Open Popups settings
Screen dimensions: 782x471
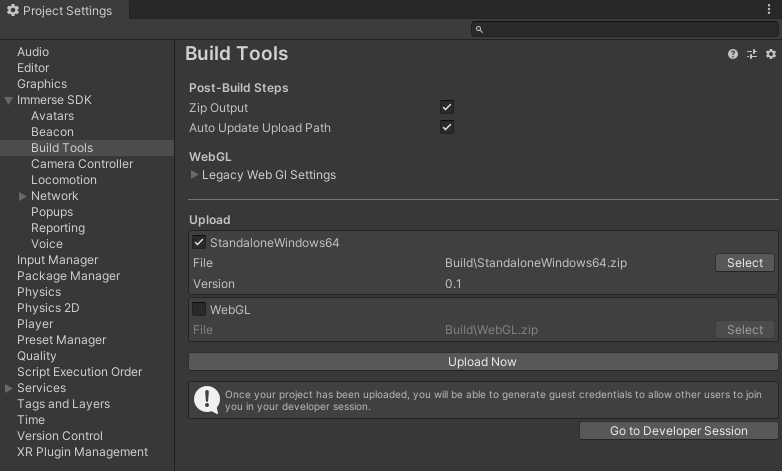(x=52, y=212)
